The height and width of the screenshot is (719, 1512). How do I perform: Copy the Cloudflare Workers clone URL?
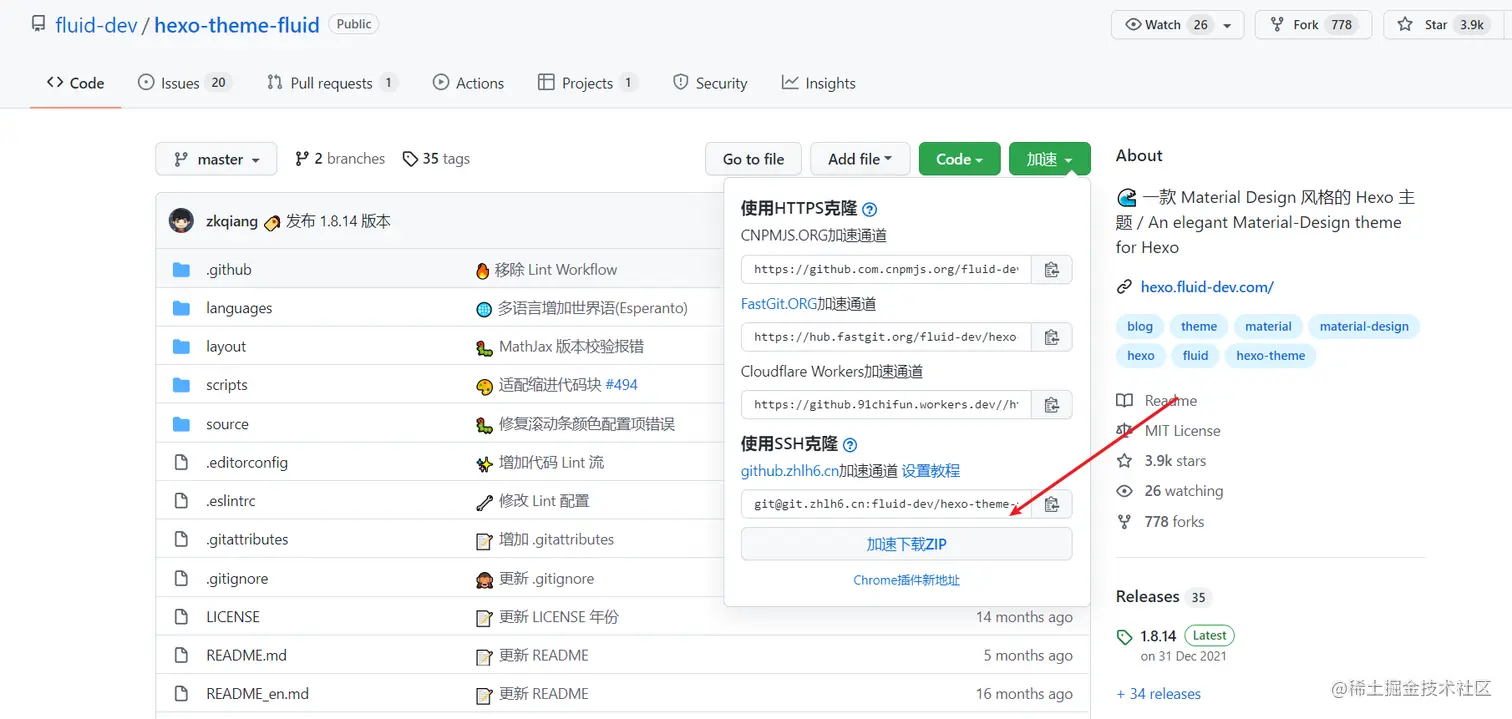point(1051,405)
